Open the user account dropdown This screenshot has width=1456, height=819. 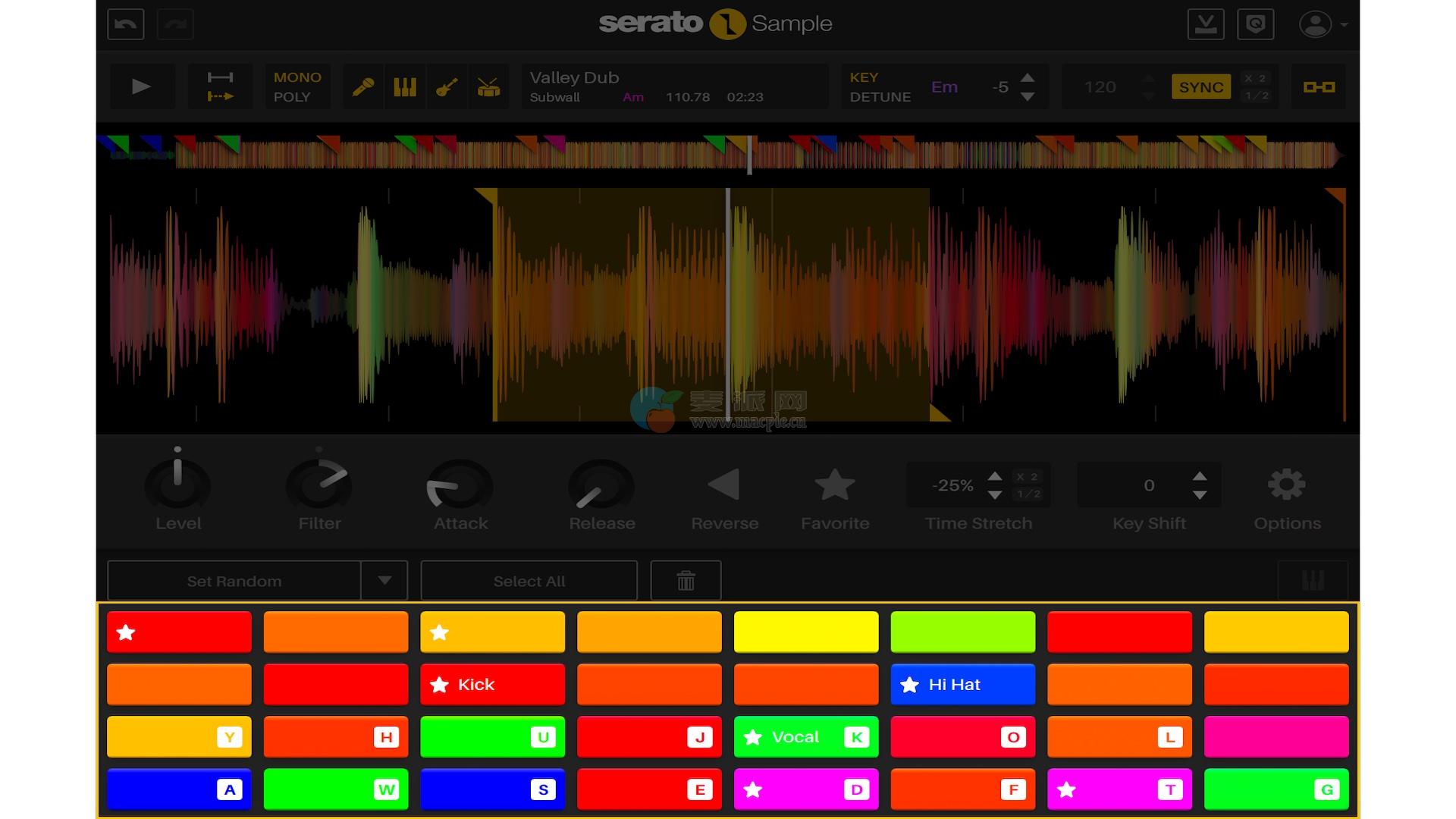(x=1323, y=24)
